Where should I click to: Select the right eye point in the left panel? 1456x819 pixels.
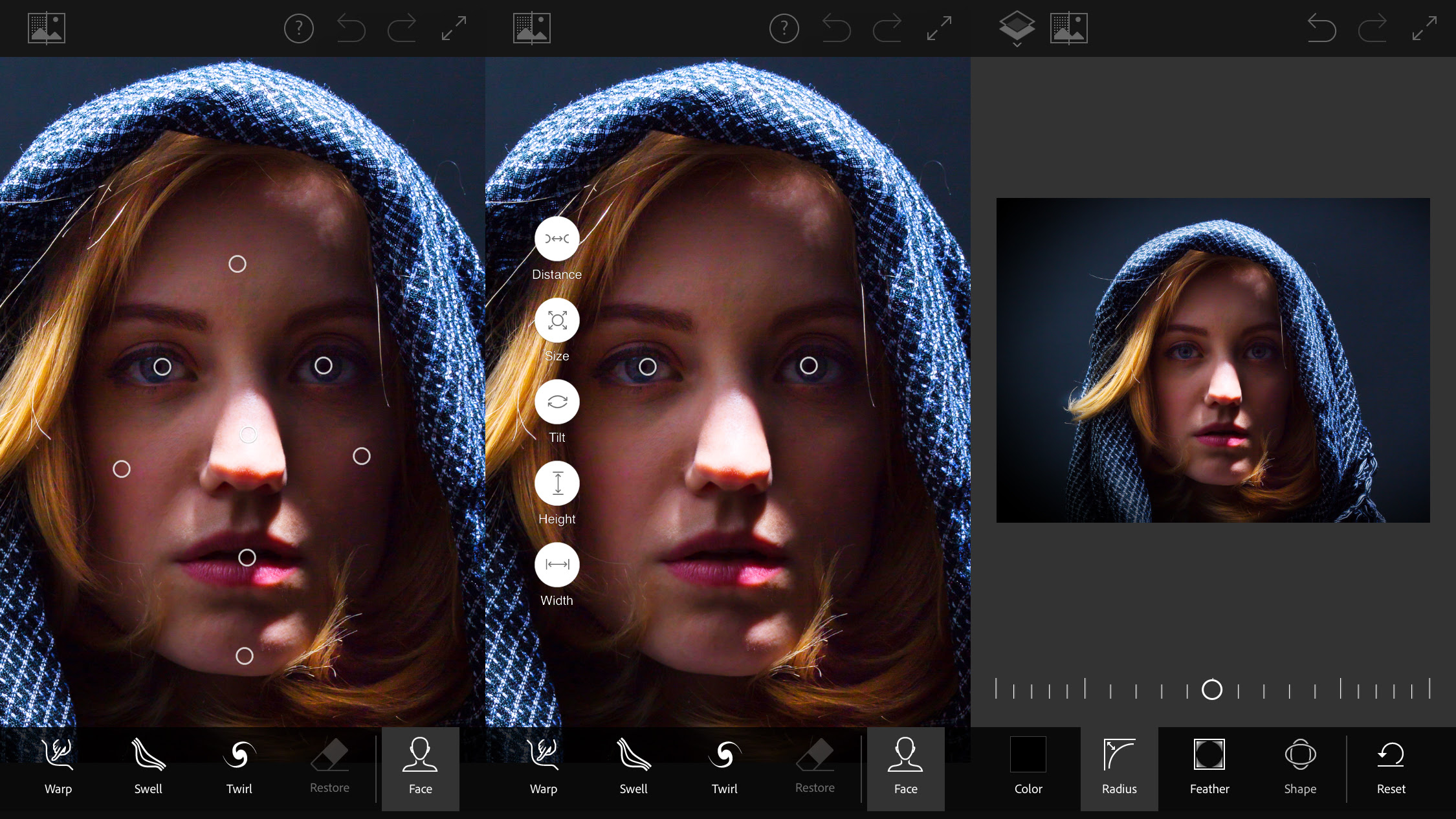[324, 366]
